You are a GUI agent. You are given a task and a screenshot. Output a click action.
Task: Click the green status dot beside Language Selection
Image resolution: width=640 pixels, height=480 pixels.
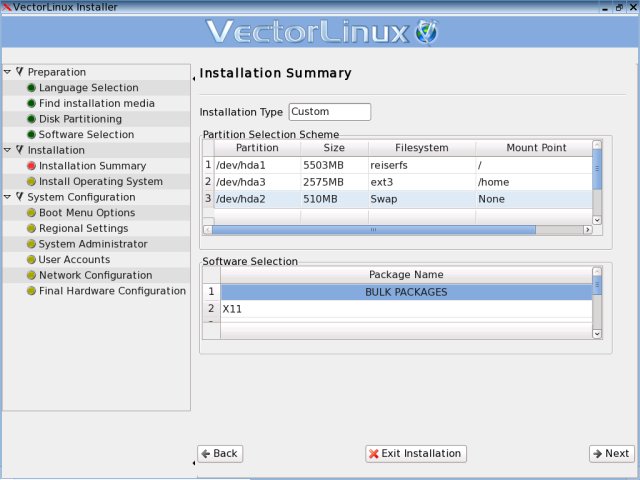click(x=31, y=88)
